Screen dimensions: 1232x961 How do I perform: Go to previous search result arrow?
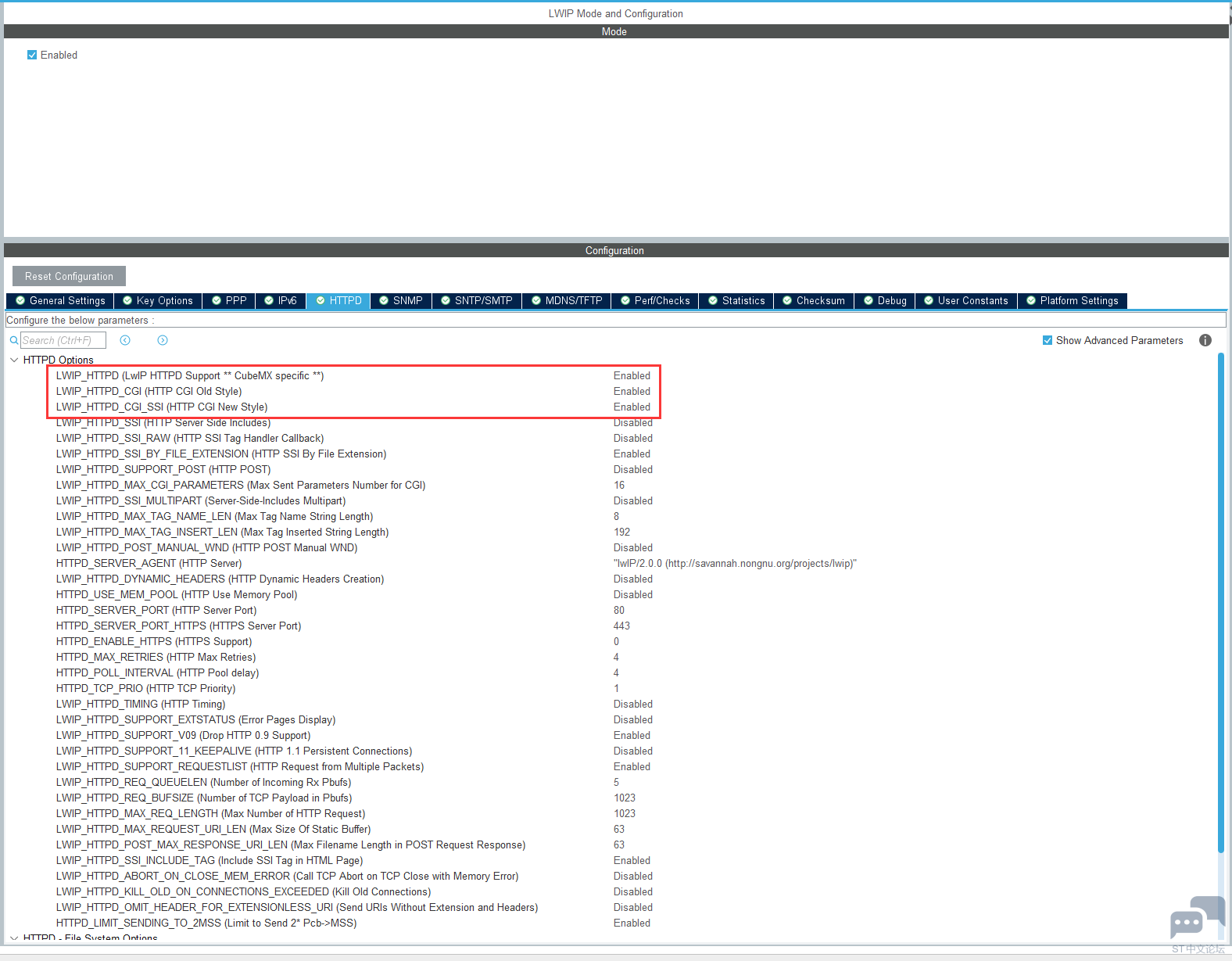[x=125, y=340]
